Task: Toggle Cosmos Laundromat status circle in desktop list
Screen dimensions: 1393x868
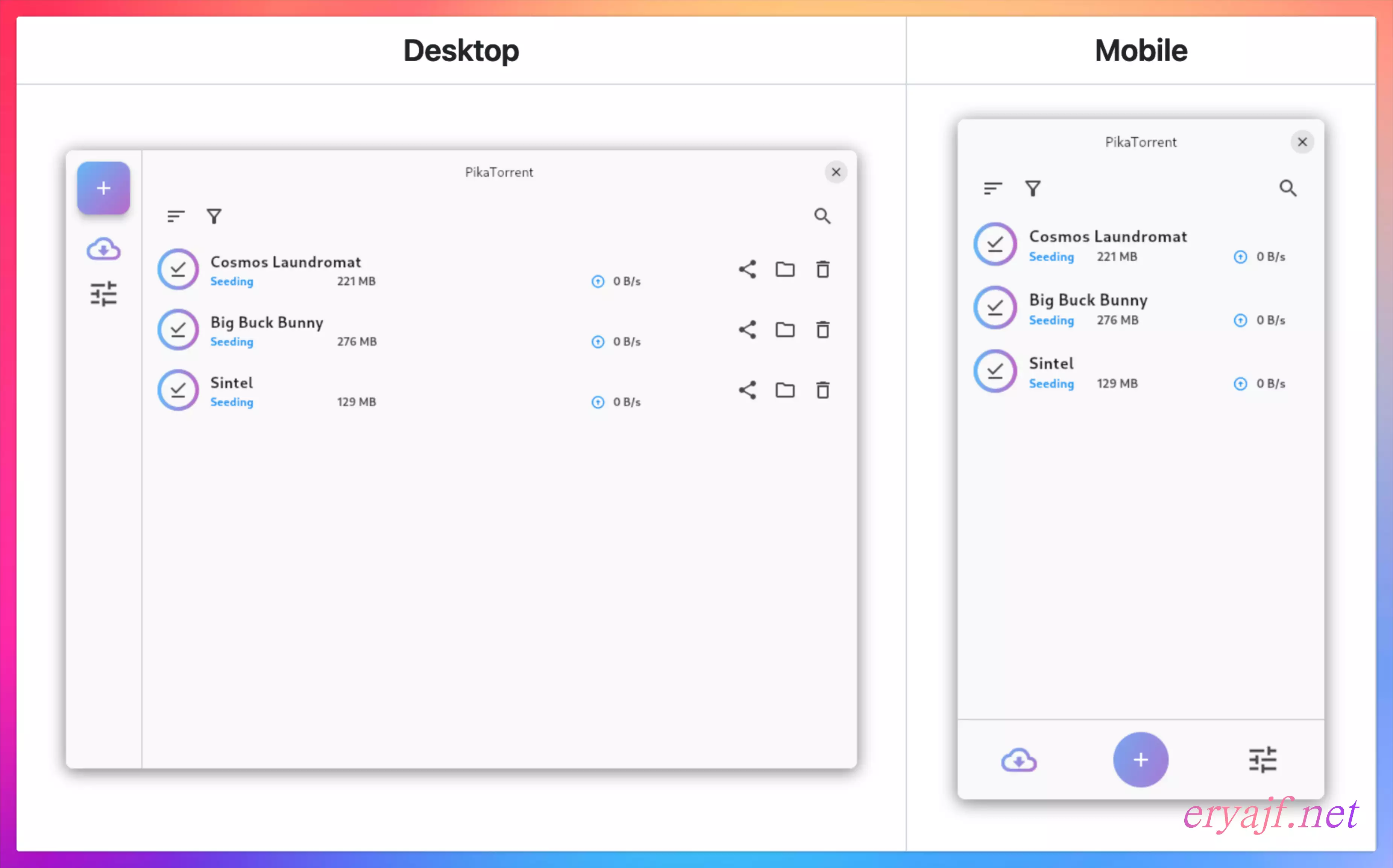Action: click(x=178, y=269)
